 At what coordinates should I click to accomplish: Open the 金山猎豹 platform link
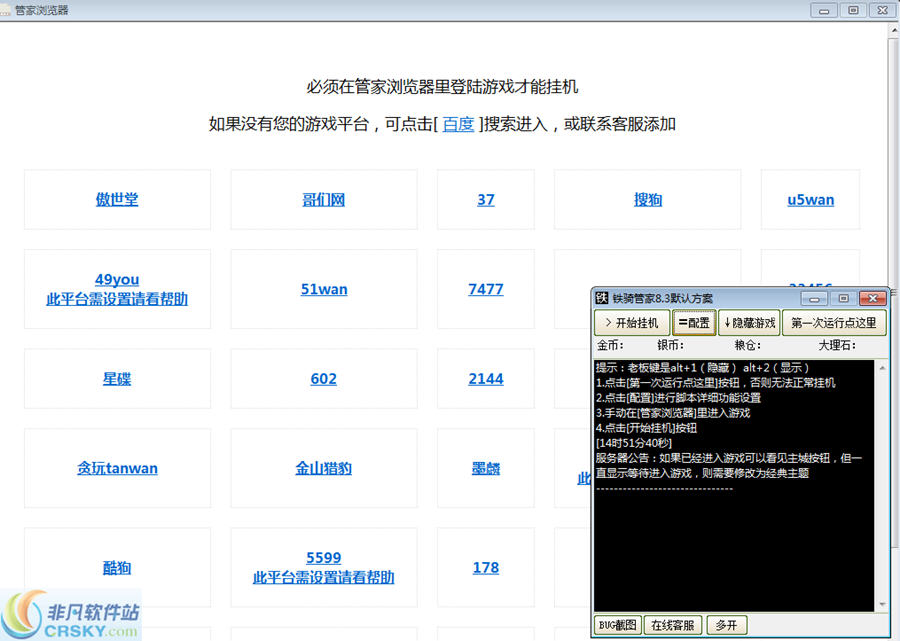pyautogui.click(x=324, y=468)
